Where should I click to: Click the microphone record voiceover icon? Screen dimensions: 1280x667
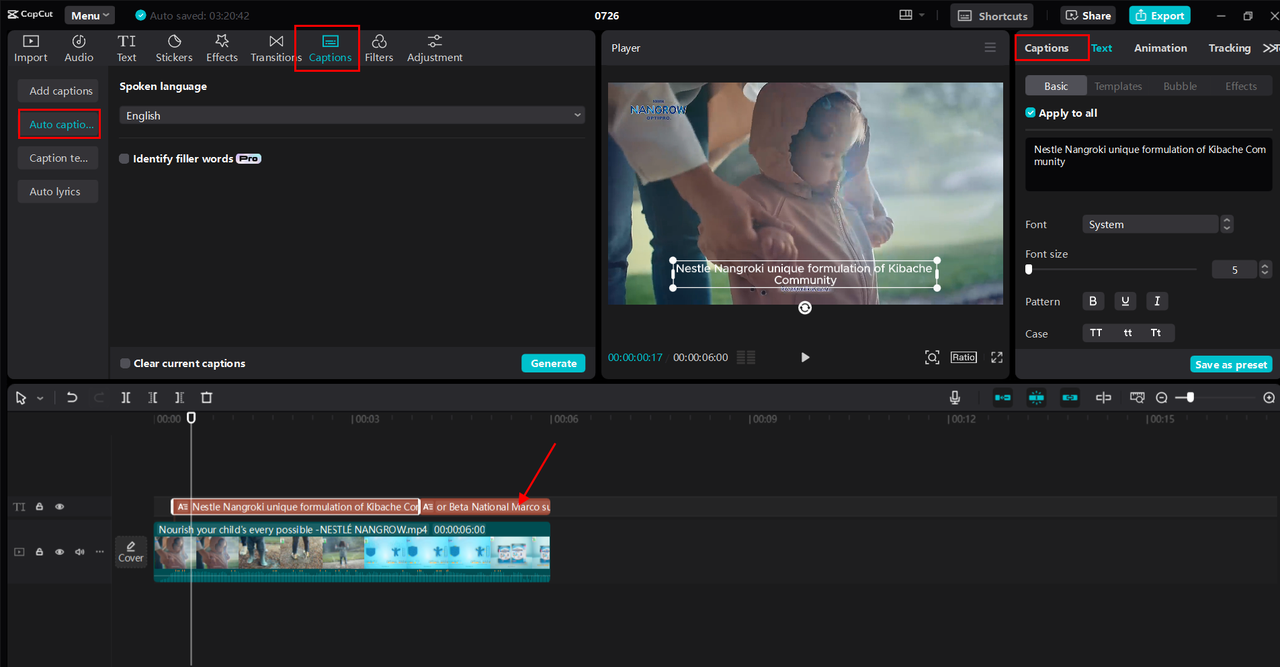tap(955, 397)
